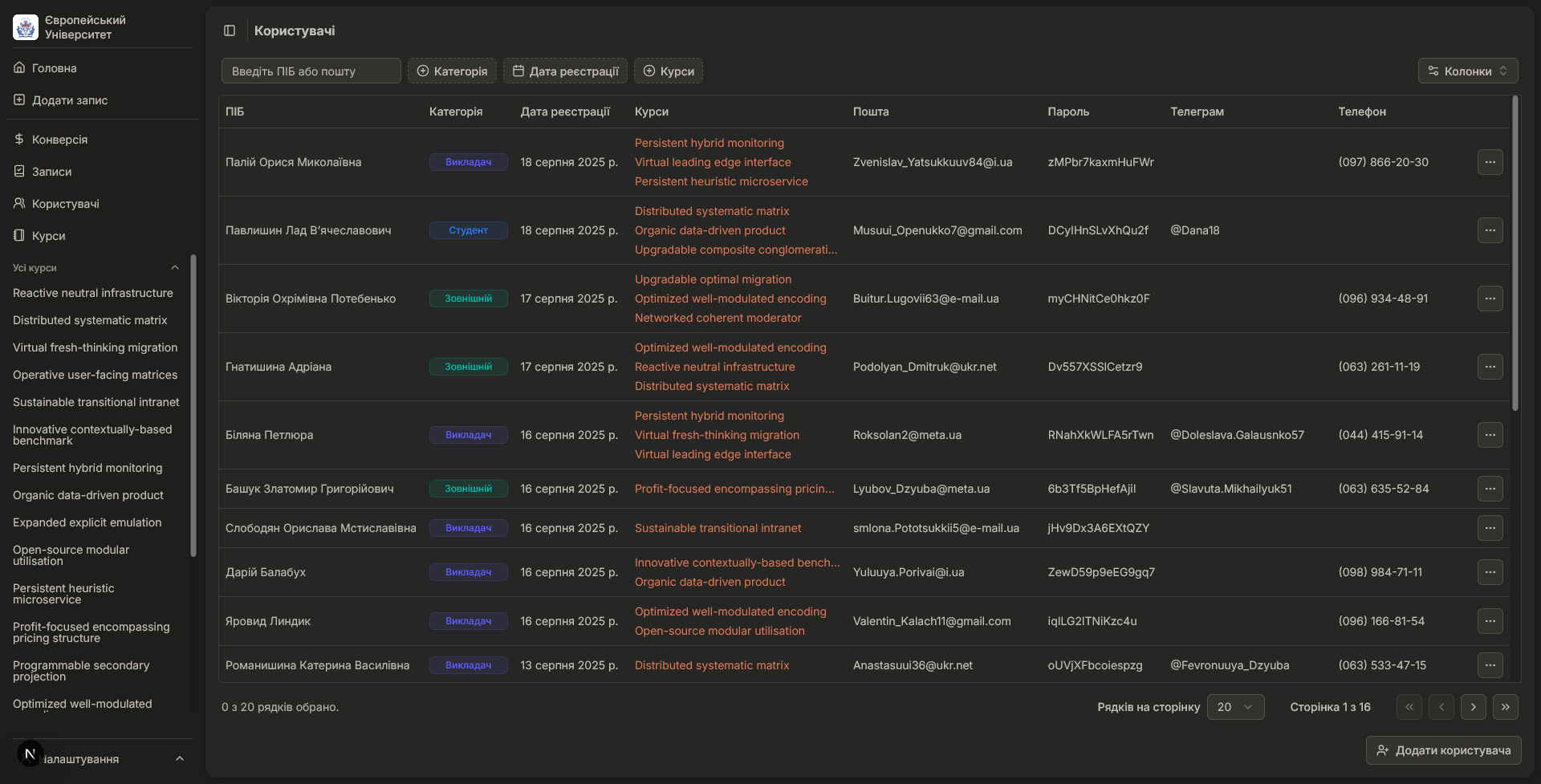
Task: Open the Категорія filter
Action: click(452, 71)
